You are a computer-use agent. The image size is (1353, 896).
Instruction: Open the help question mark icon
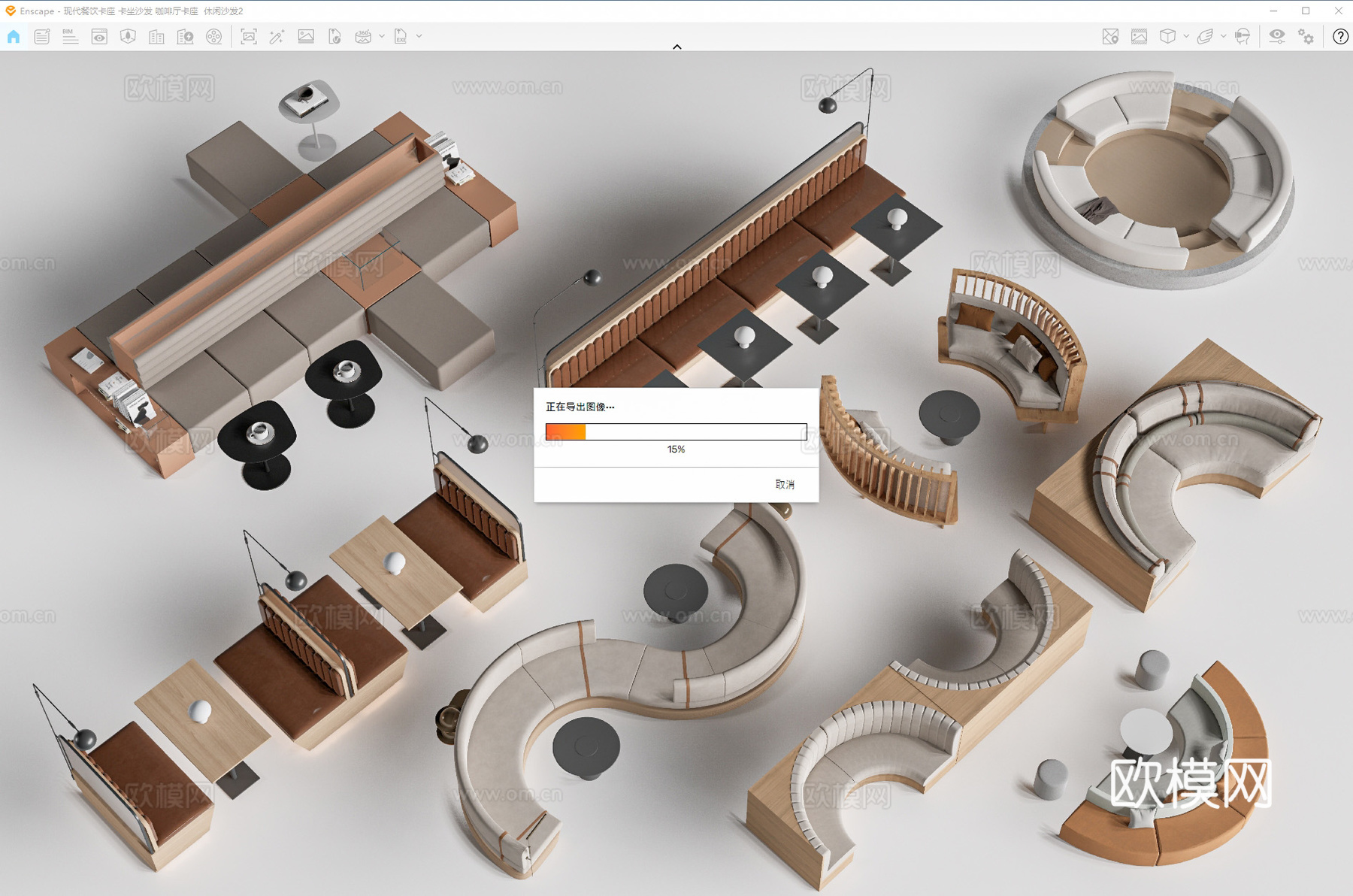pyautogui.click(x=1340, y=36)
